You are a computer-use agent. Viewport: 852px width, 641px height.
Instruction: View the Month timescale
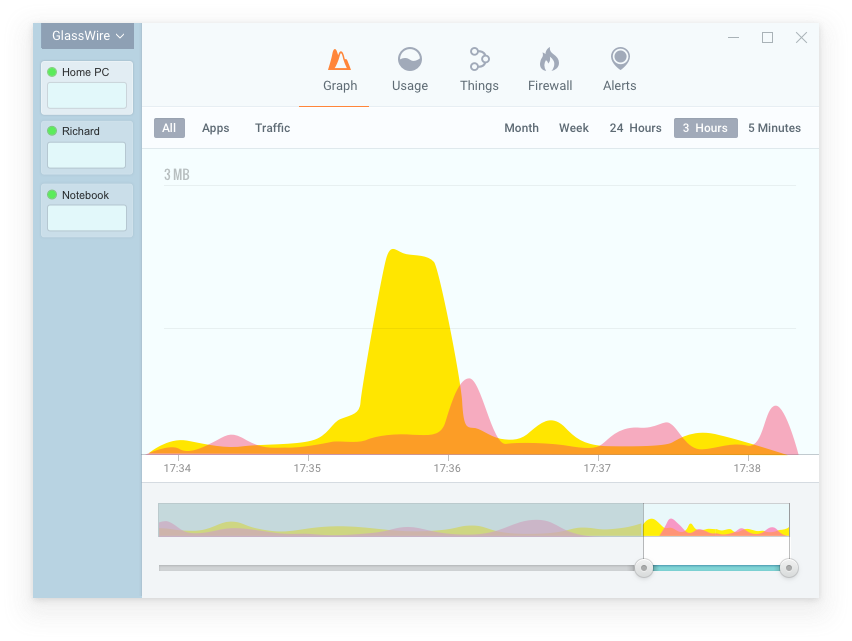pos(521,128)
